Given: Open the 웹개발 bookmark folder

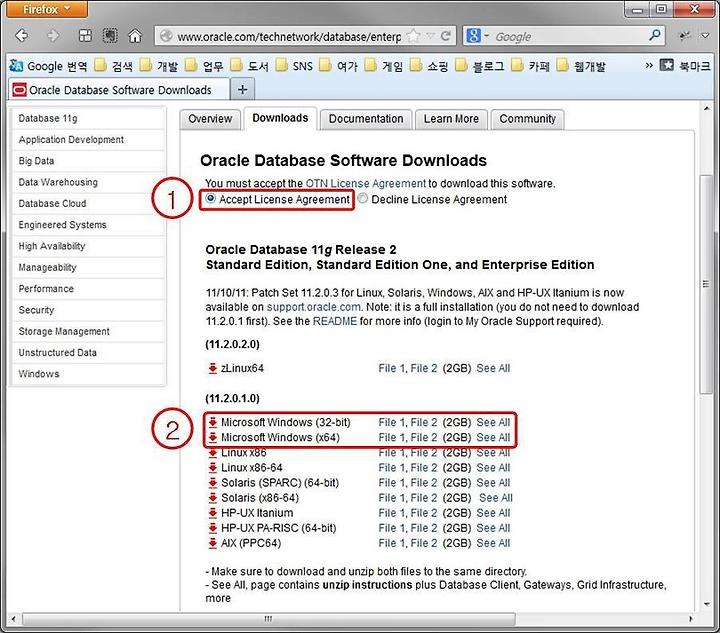Looking at the screenshot, I should click(581, 66).
